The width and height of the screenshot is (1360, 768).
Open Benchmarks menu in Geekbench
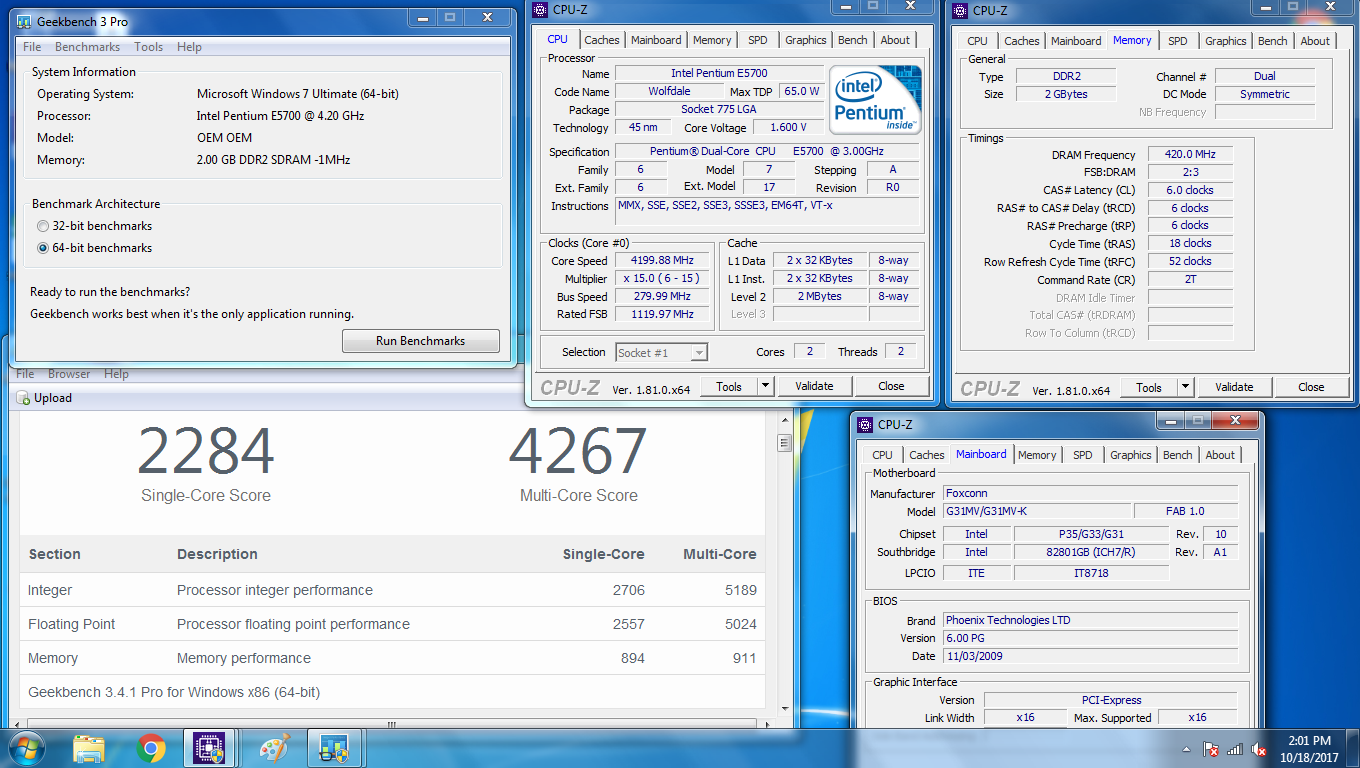(x=87, y=47)
